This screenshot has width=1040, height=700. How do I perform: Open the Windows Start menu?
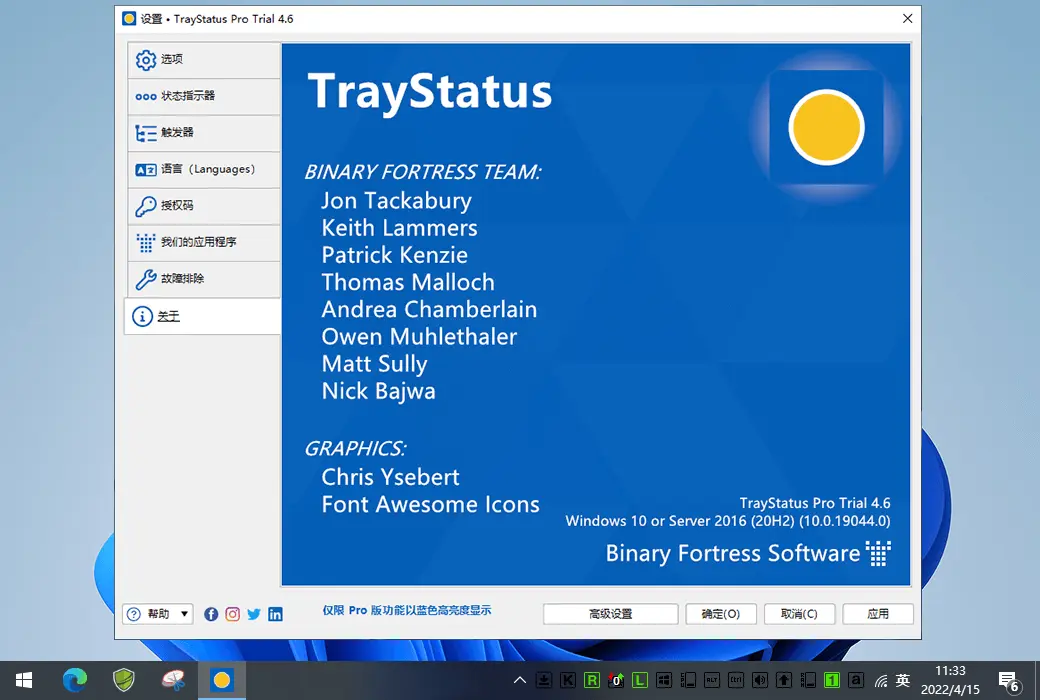[24, 680]
